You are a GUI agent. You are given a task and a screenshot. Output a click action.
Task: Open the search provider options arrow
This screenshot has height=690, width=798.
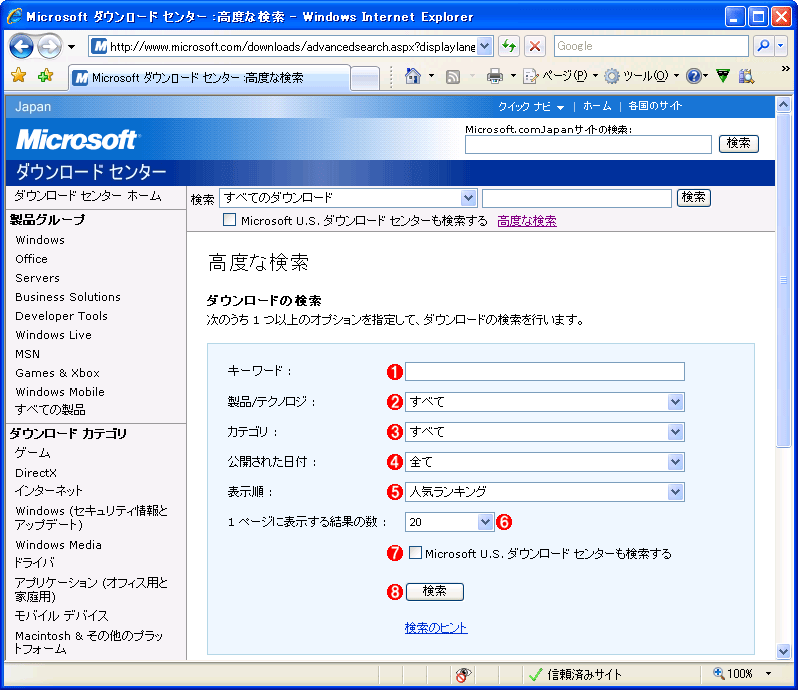781,46
